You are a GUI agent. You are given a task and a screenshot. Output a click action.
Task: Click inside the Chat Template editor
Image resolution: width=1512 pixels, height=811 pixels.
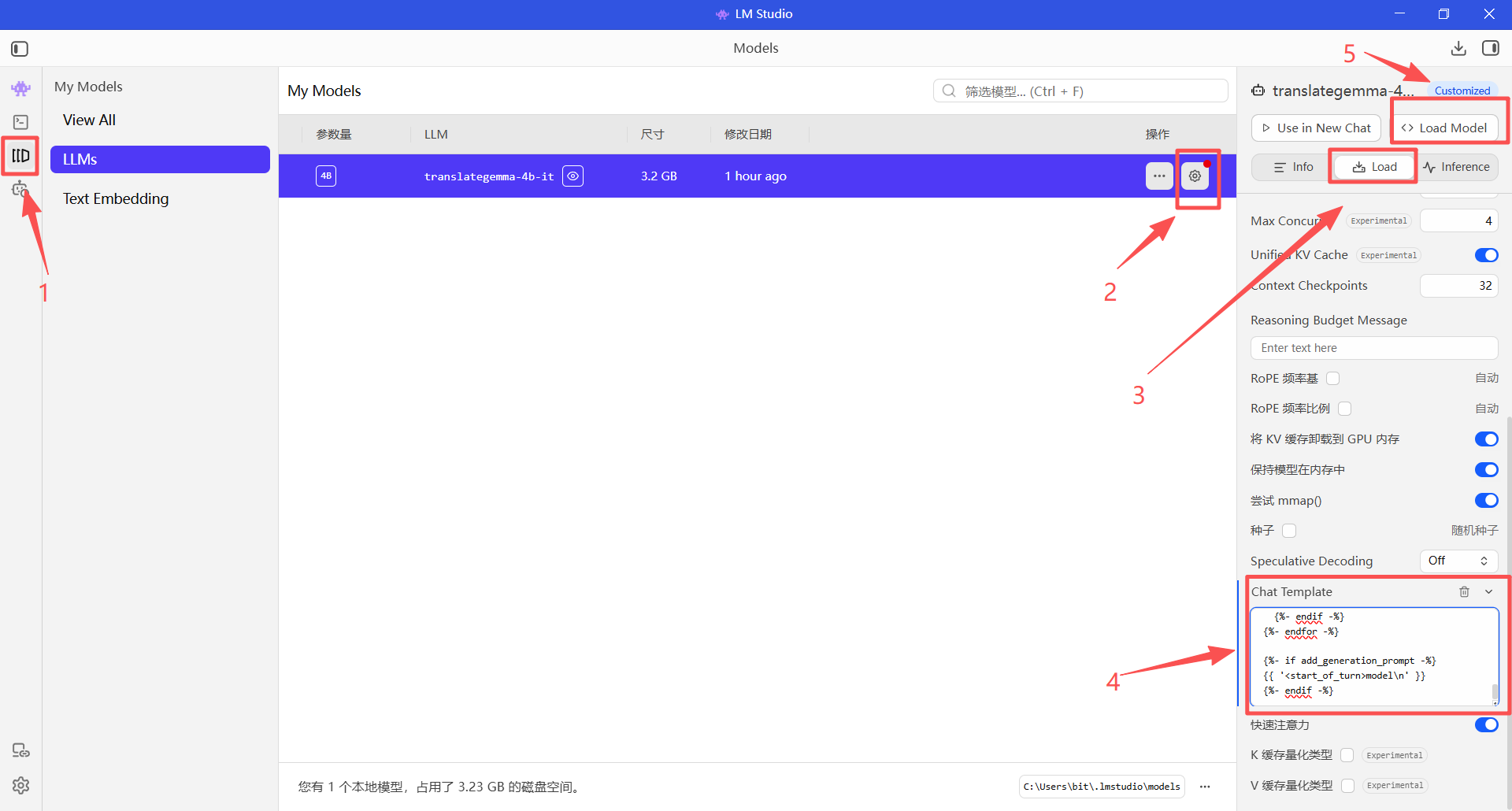pyautogui.click(x=1374, y=657)
